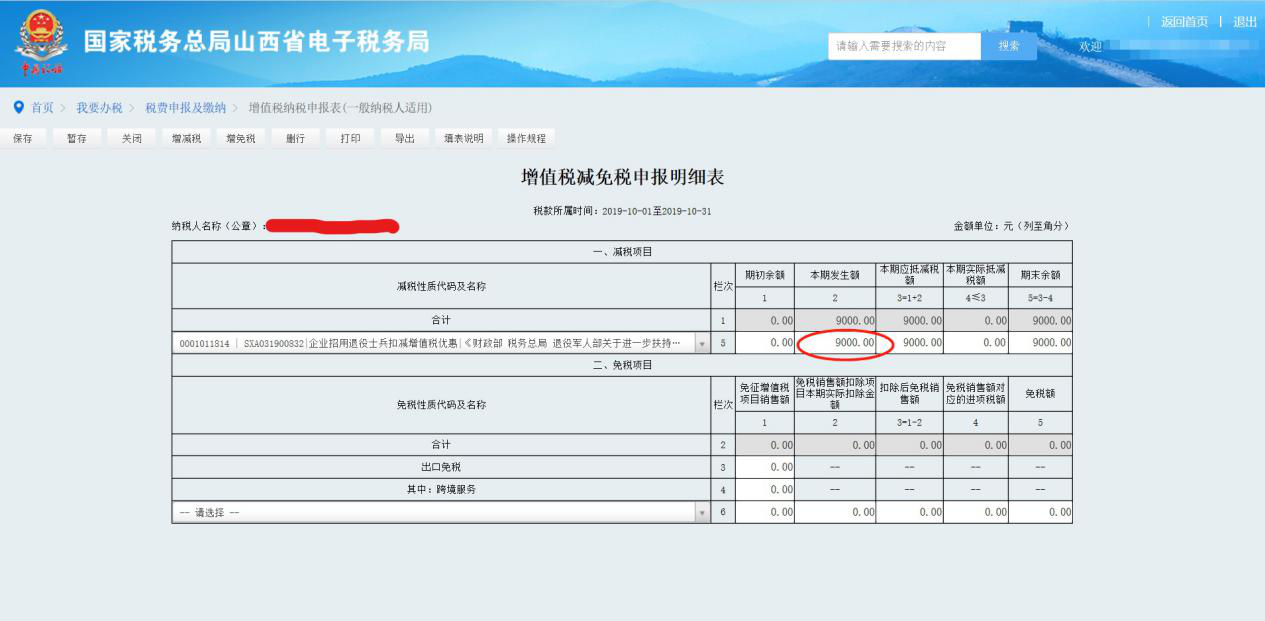
Task: Click the 打印 toolbar button
Action: [x=350, y=139]
